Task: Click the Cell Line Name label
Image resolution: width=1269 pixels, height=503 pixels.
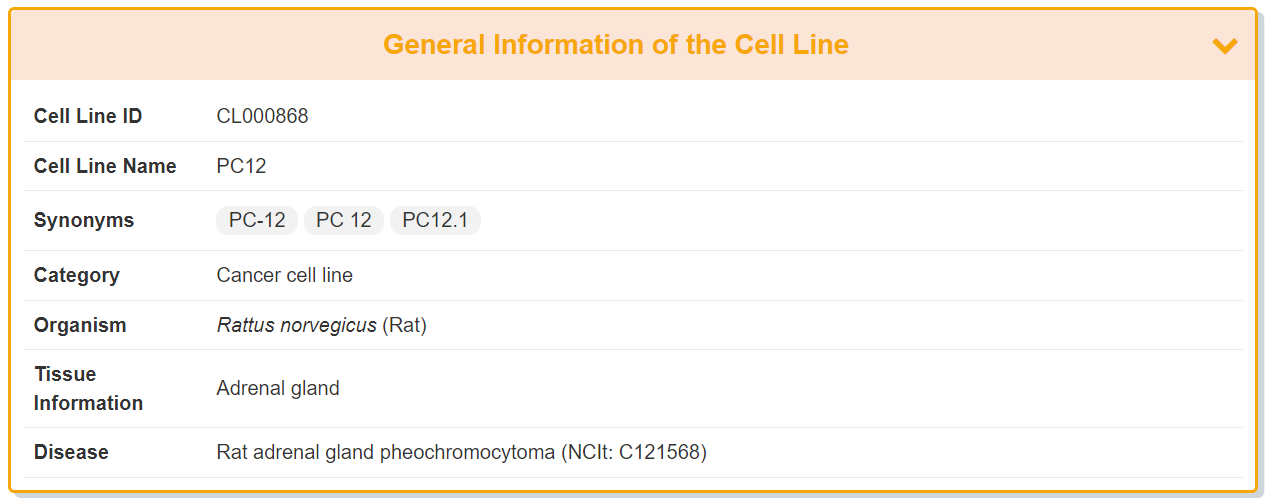Action: (x=105, y=166)
